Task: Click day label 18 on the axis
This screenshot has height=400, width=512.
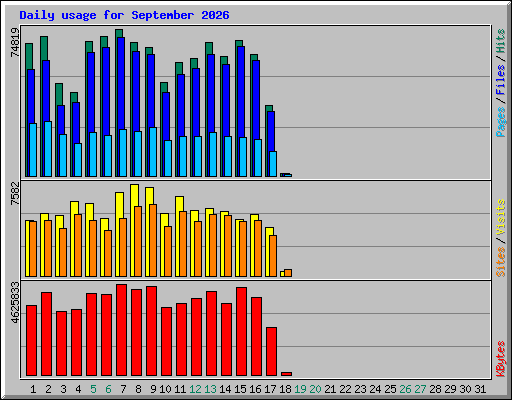Action: tap(285, 389)
